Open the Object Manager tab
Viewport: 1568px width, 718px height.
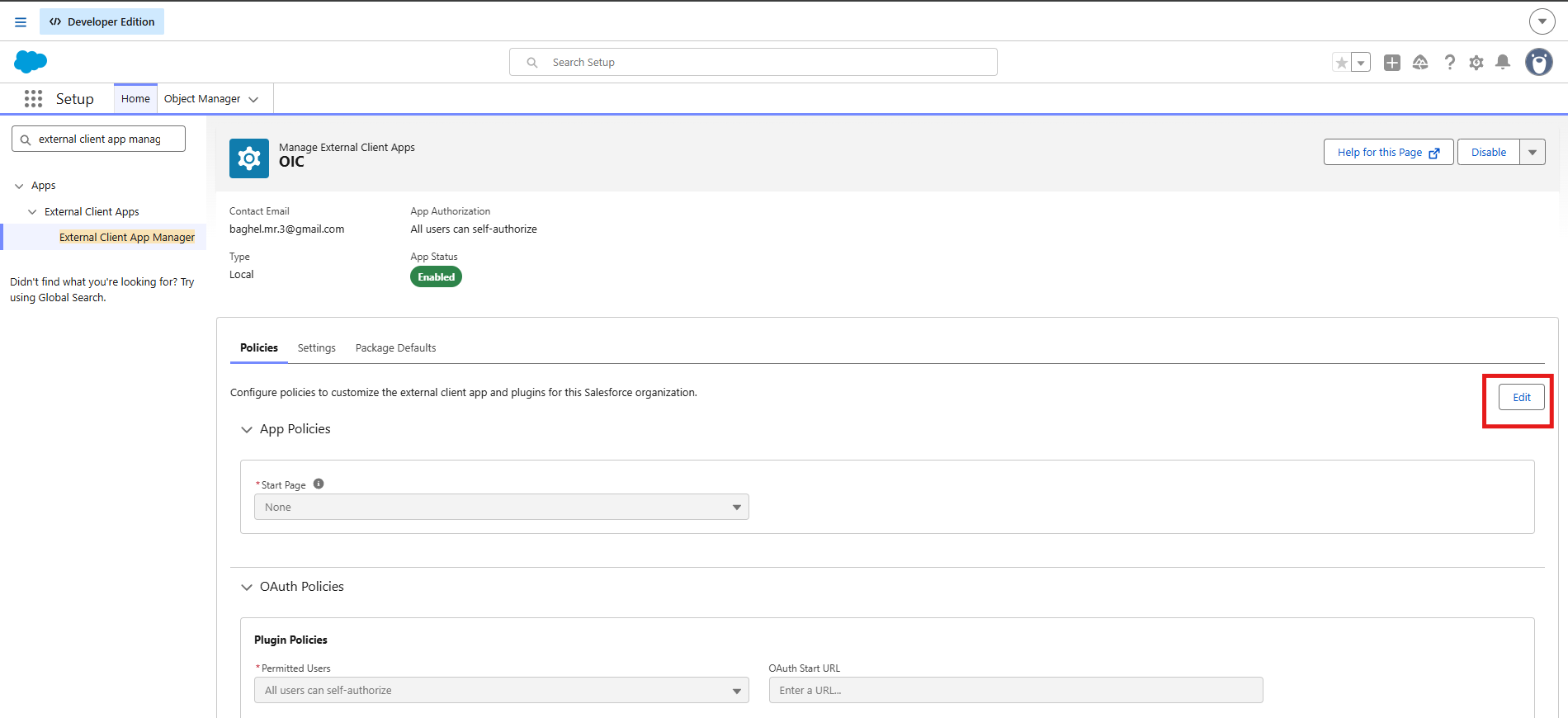click(202, 98)
